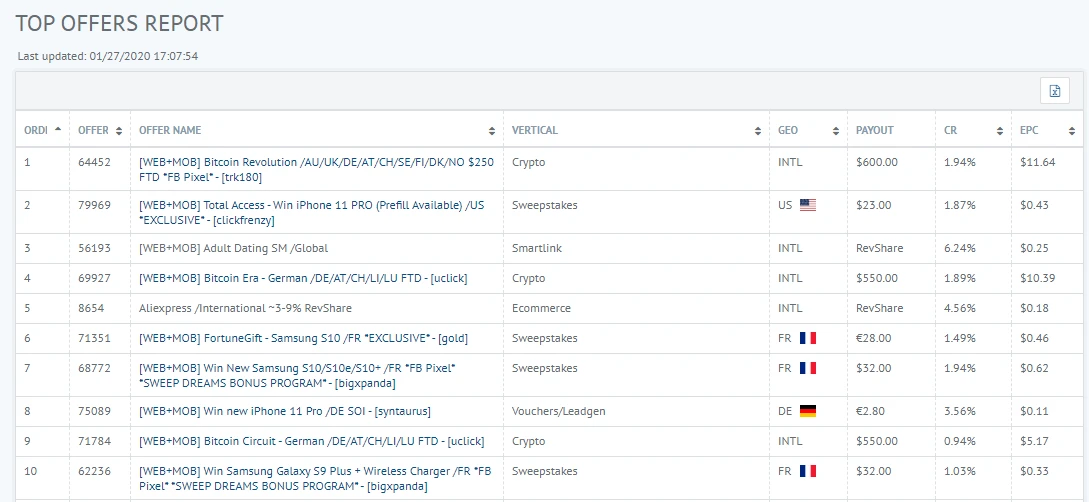
Task: Select offer ID 56193
Action: point(94,248)
